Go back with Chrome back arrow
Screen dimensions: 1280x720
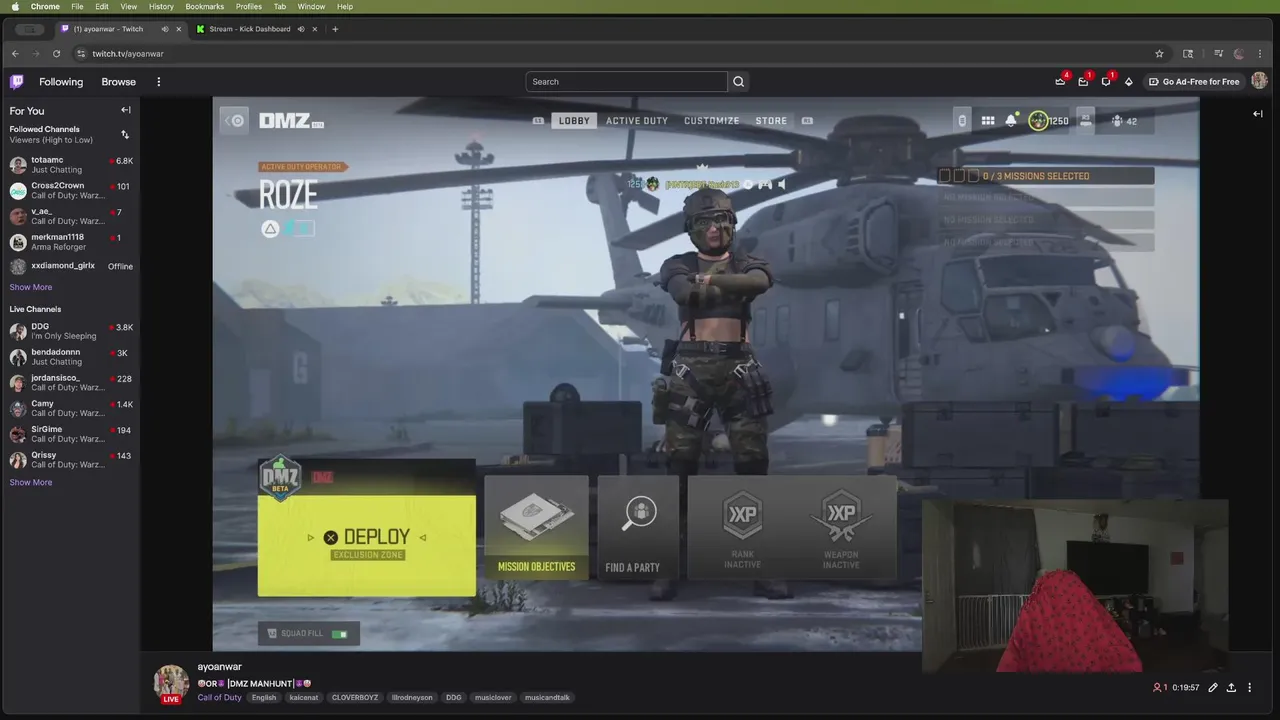(x=15, y=54)
